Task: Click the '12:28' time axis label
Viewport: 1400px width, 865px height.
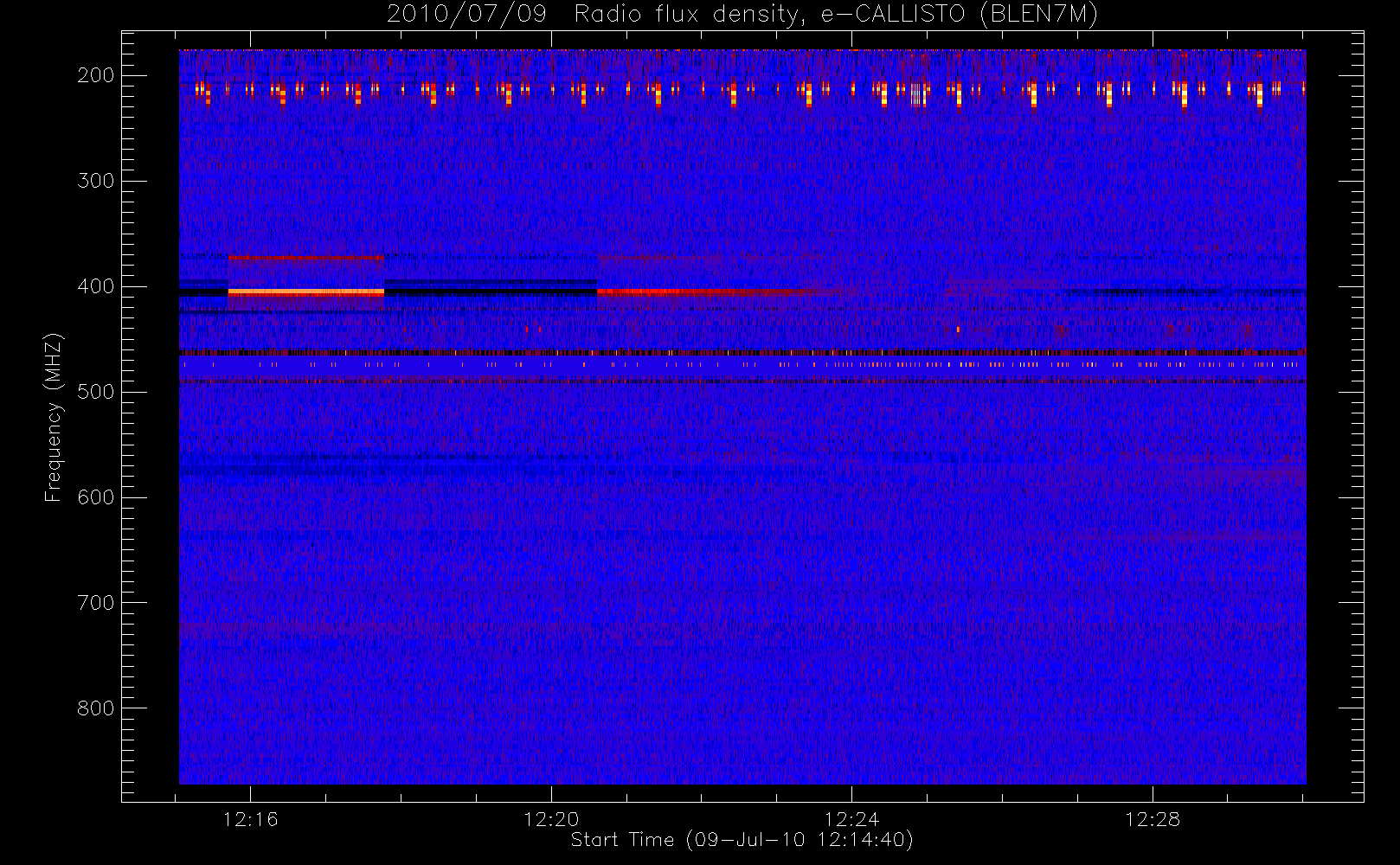Action: click(x=1153, y=819)
